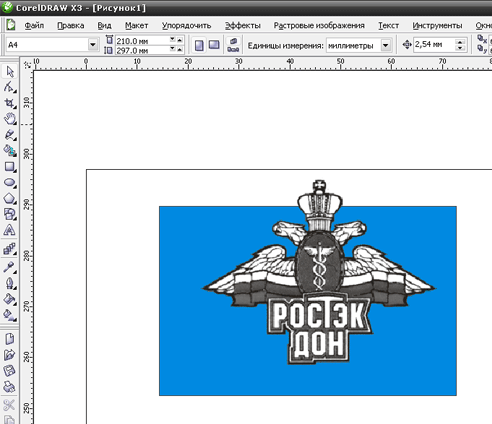Click the ruler origin corner icon

[x=27, y=64]
